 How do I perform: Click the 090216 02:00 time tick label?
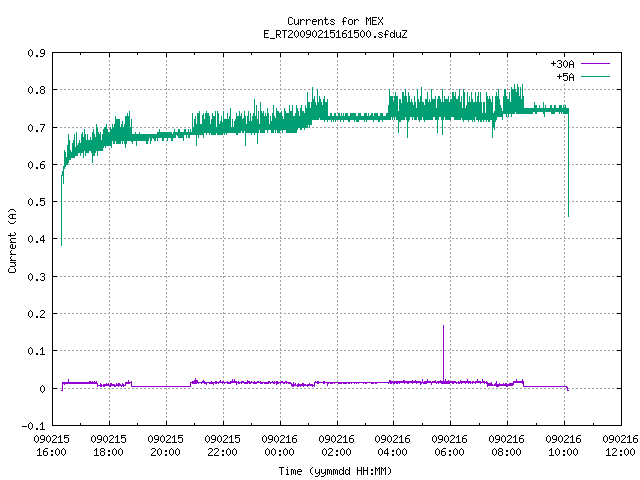coord(336,446)
